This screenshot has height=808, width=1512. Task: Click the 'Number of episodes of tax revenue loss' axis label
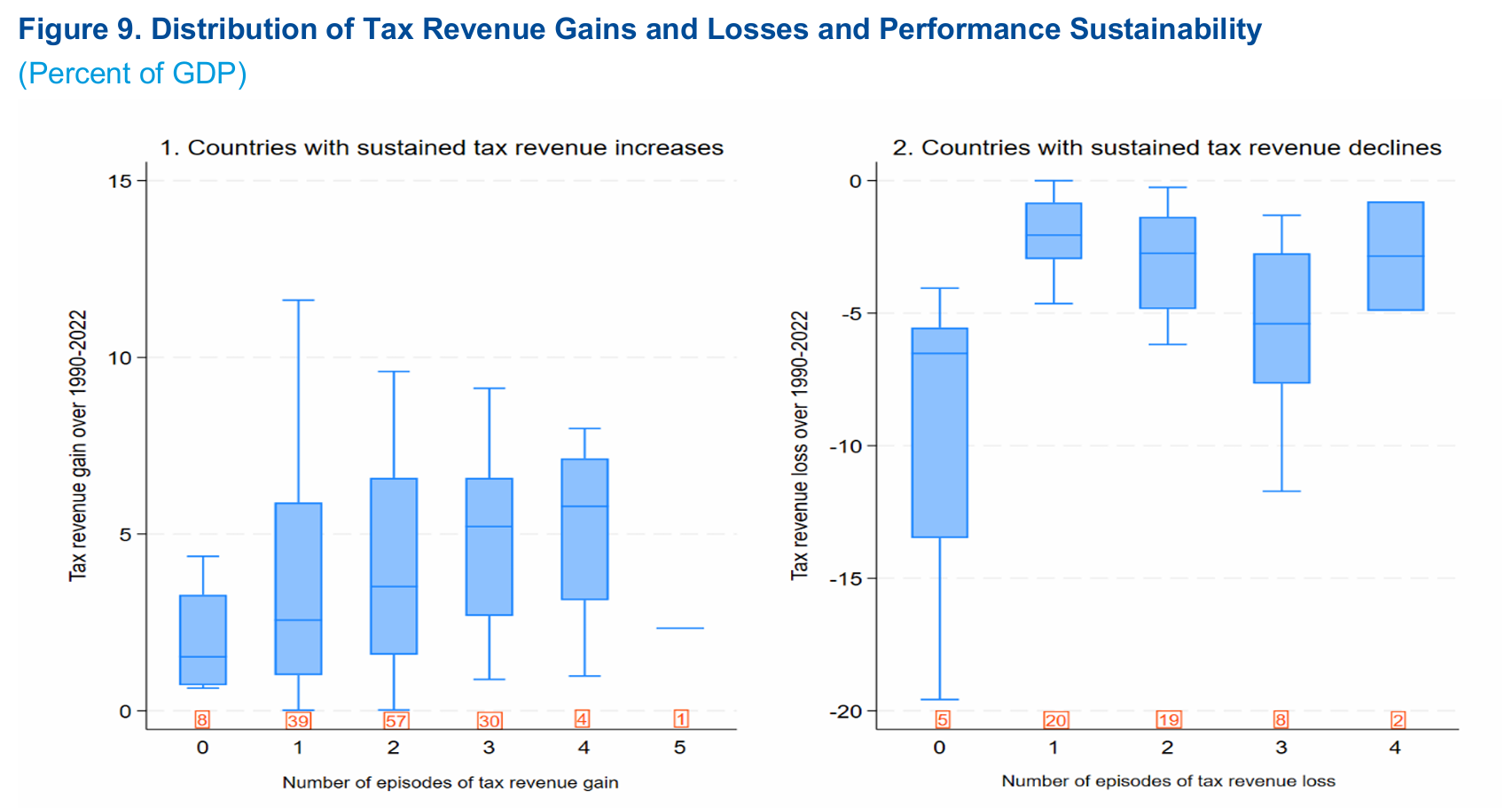click(x=1168, y=781)
